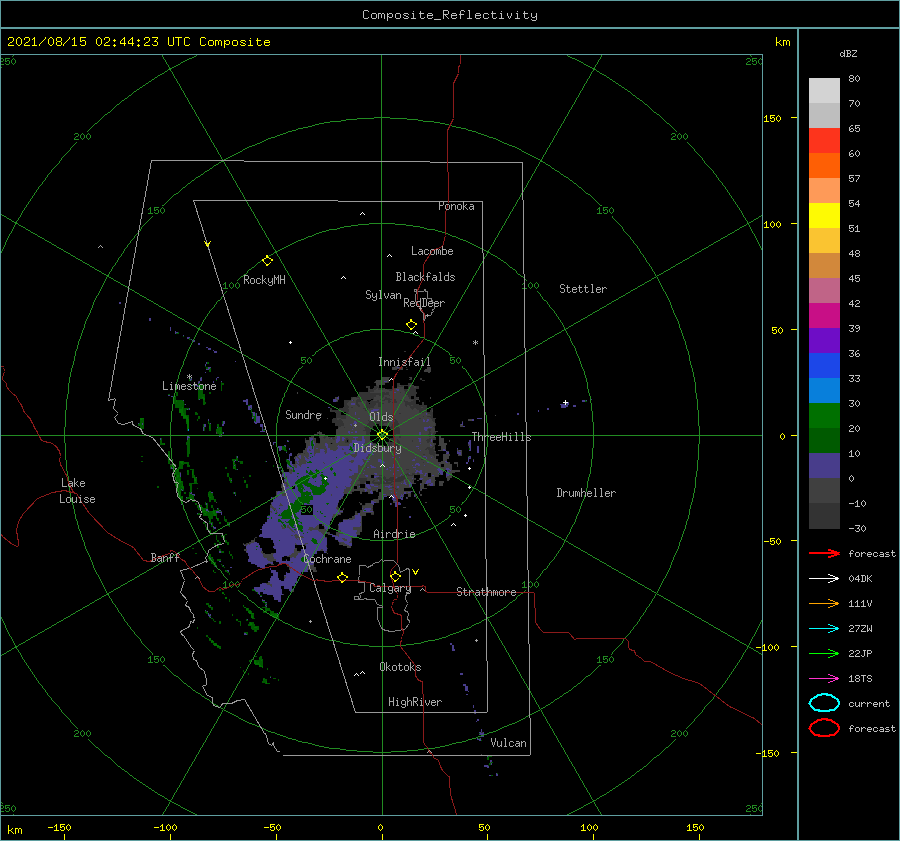Pick the 51–54 dBZ yellow swatch

click(x=824, y=216)
